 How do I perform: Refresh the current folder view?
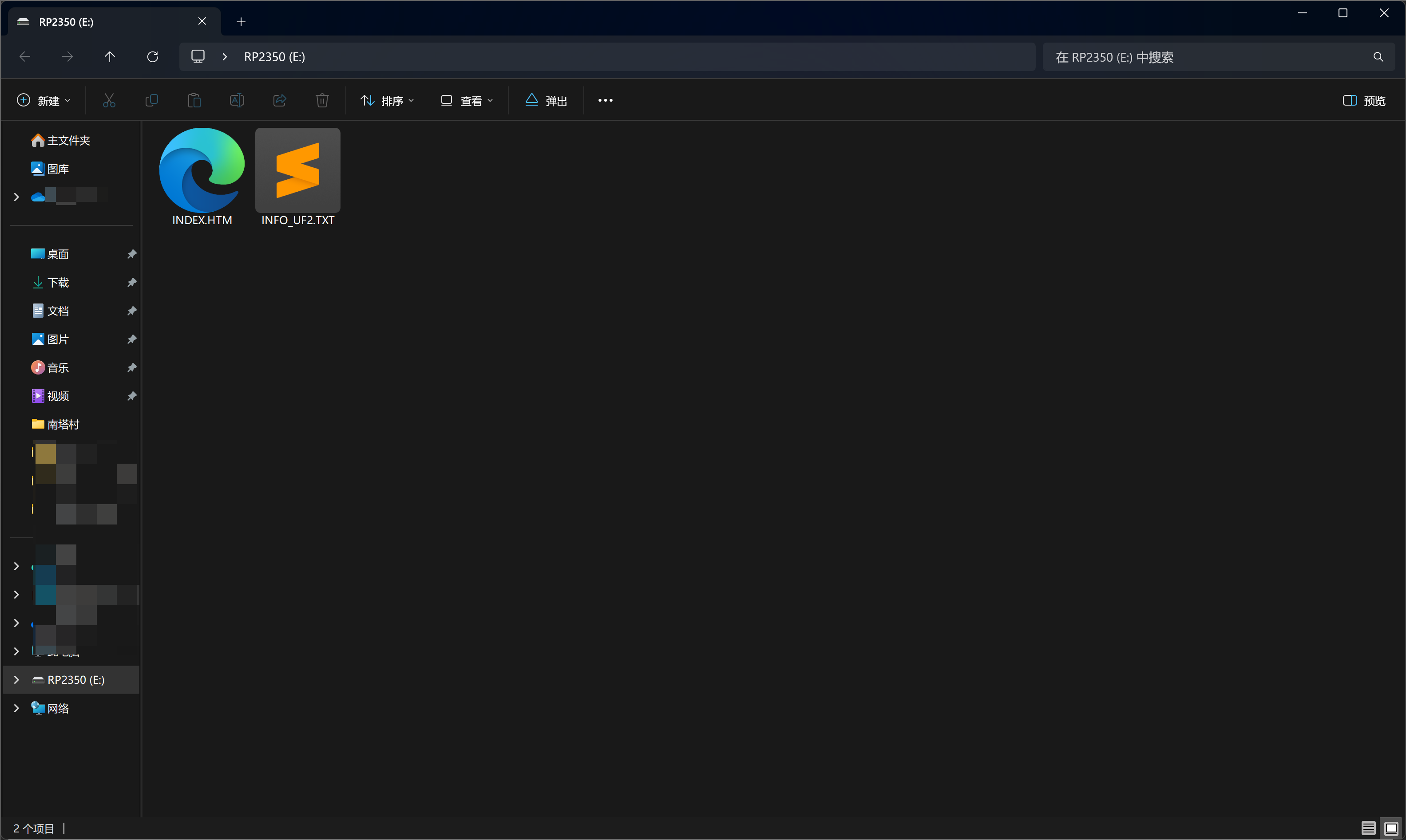[x=152, y=57]
